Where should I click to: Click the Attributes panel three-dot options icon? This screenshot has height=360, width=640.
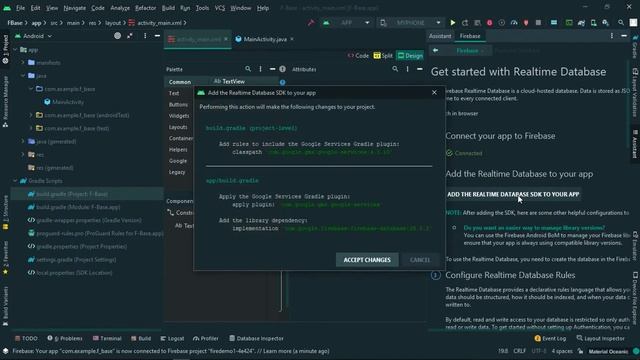click(x=407, y=69)
